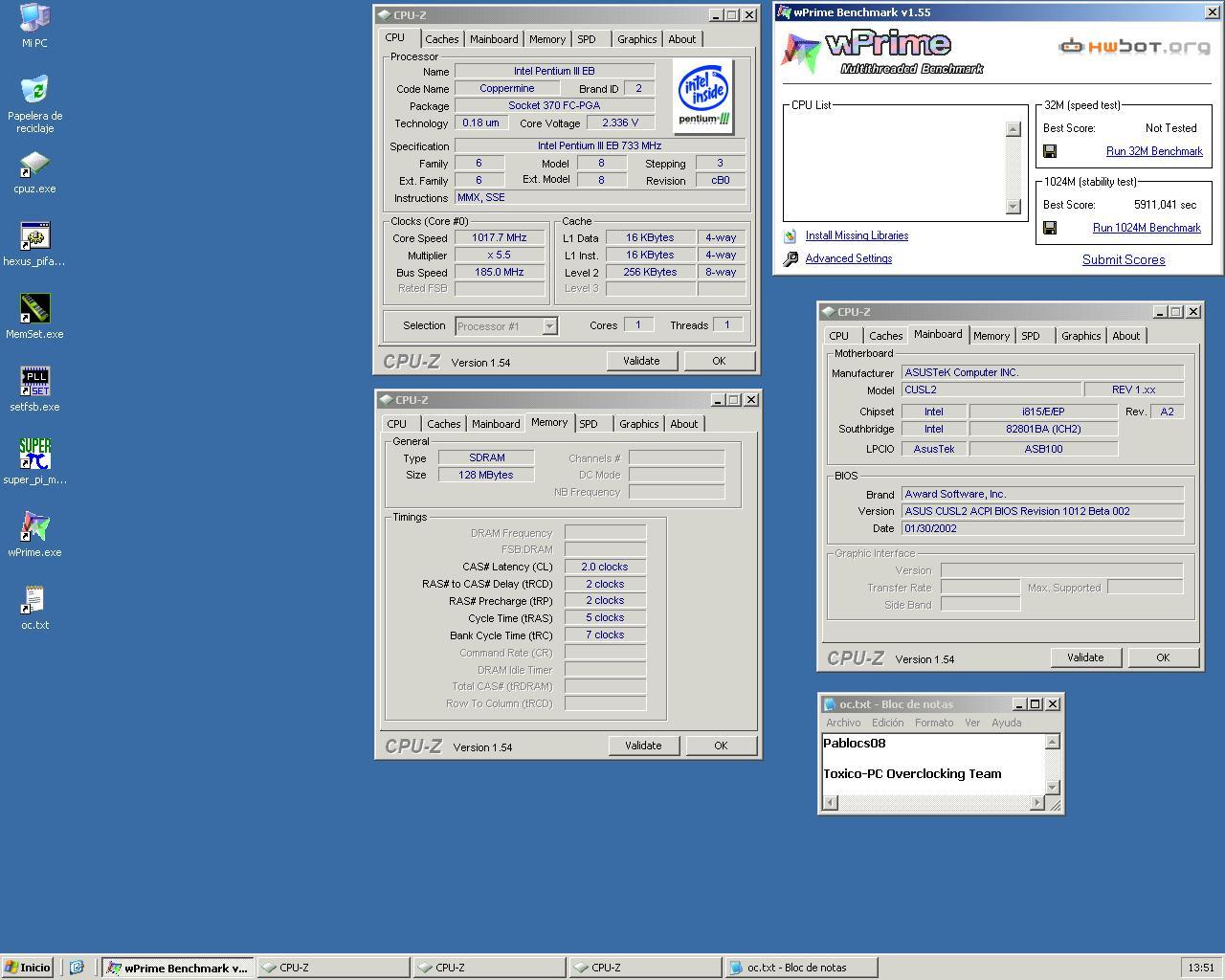This screenshot has height=980, width=1225.
Task: Select the setfsb.exe desktop icon
Action: (34, 382)
